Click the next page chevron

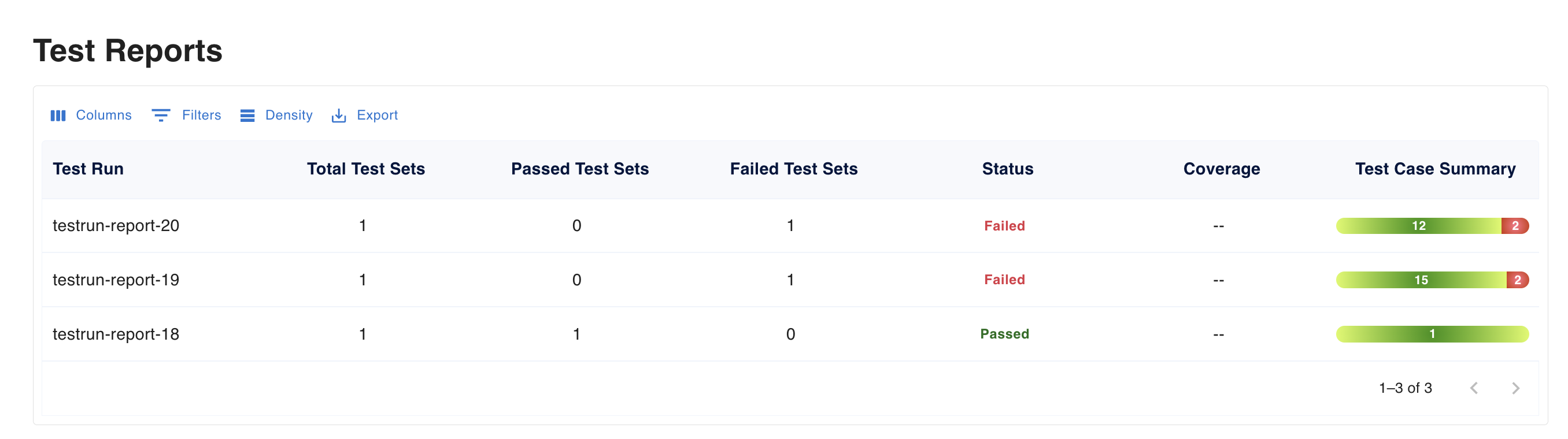tap(1515, 388)
